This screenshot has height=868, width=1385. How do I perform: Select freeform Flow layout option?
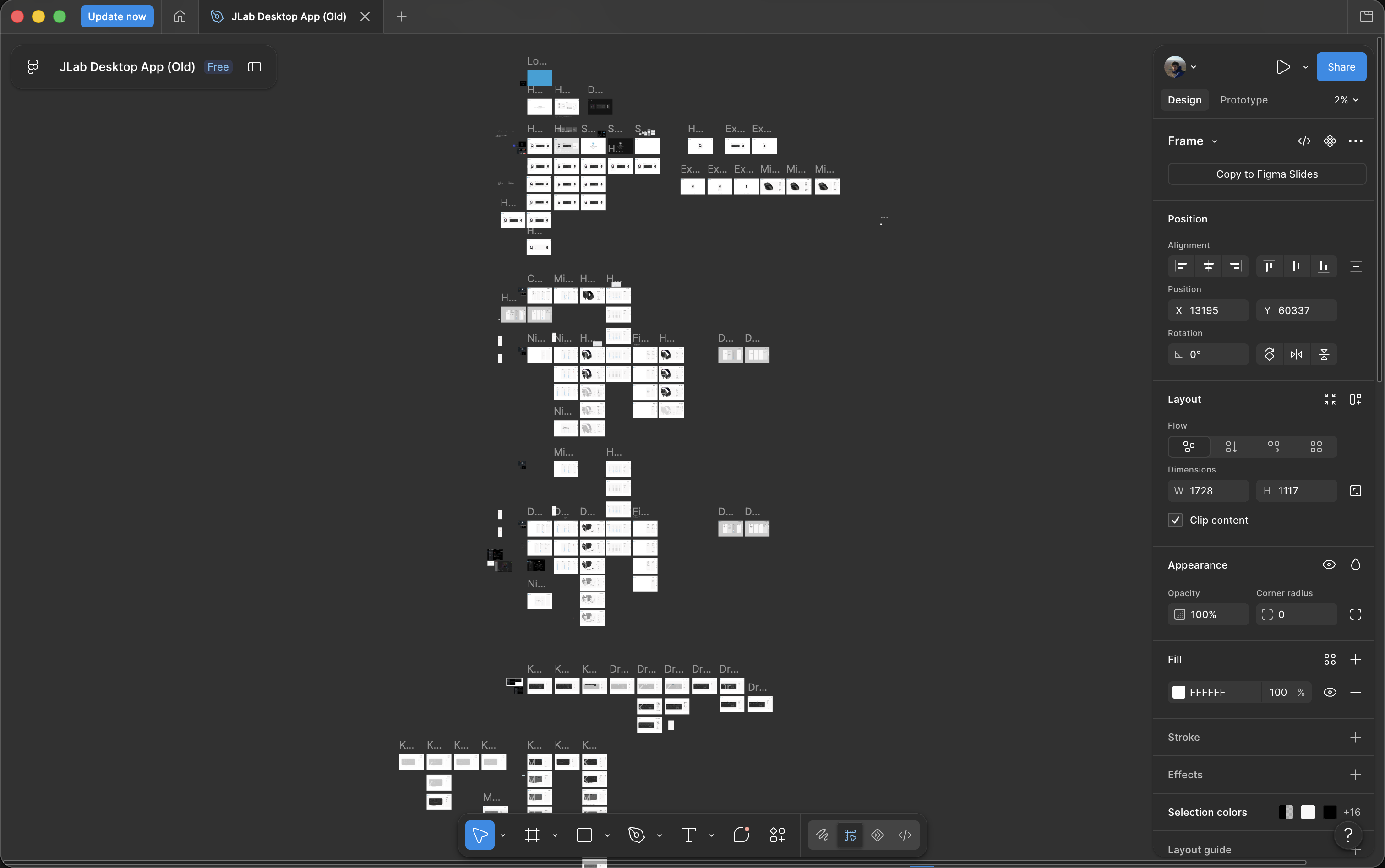(1189, 447)
